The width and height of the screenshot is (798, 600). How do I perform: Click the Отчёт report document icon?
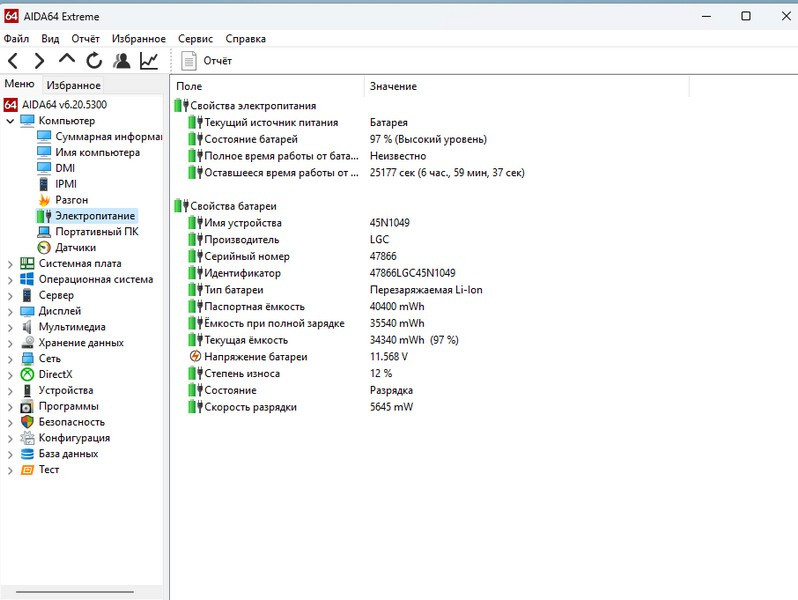189,61
